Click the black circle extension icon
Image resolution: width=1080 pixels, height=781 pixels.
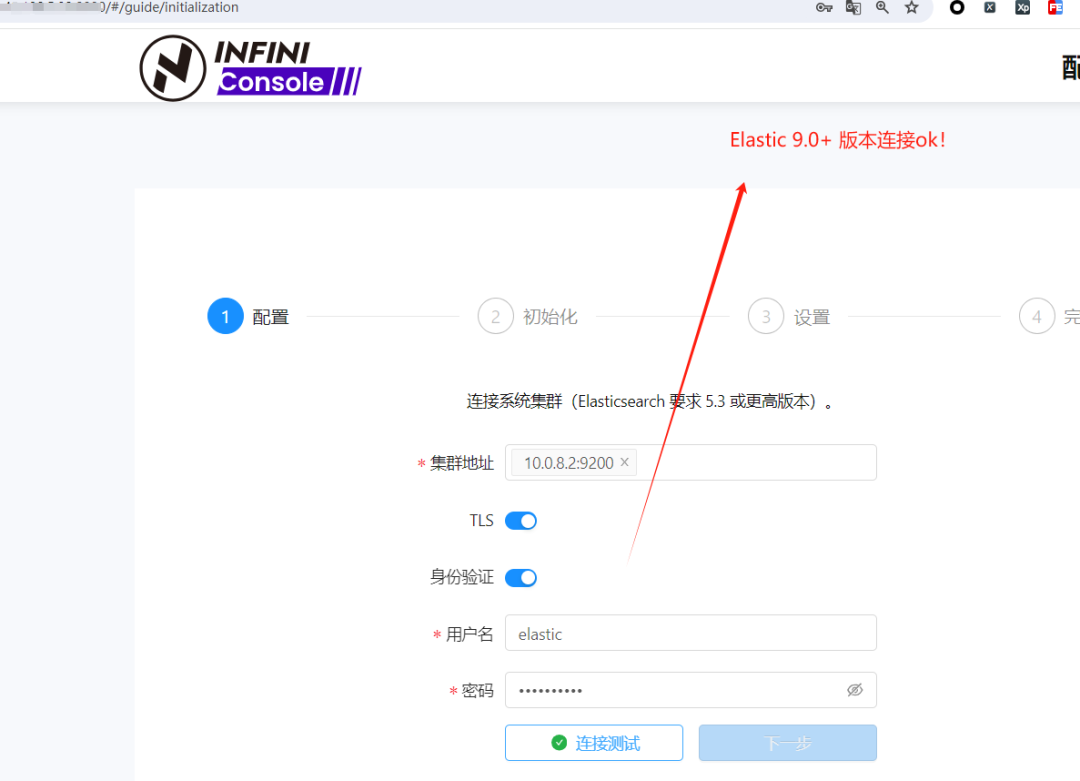point(957,8)
